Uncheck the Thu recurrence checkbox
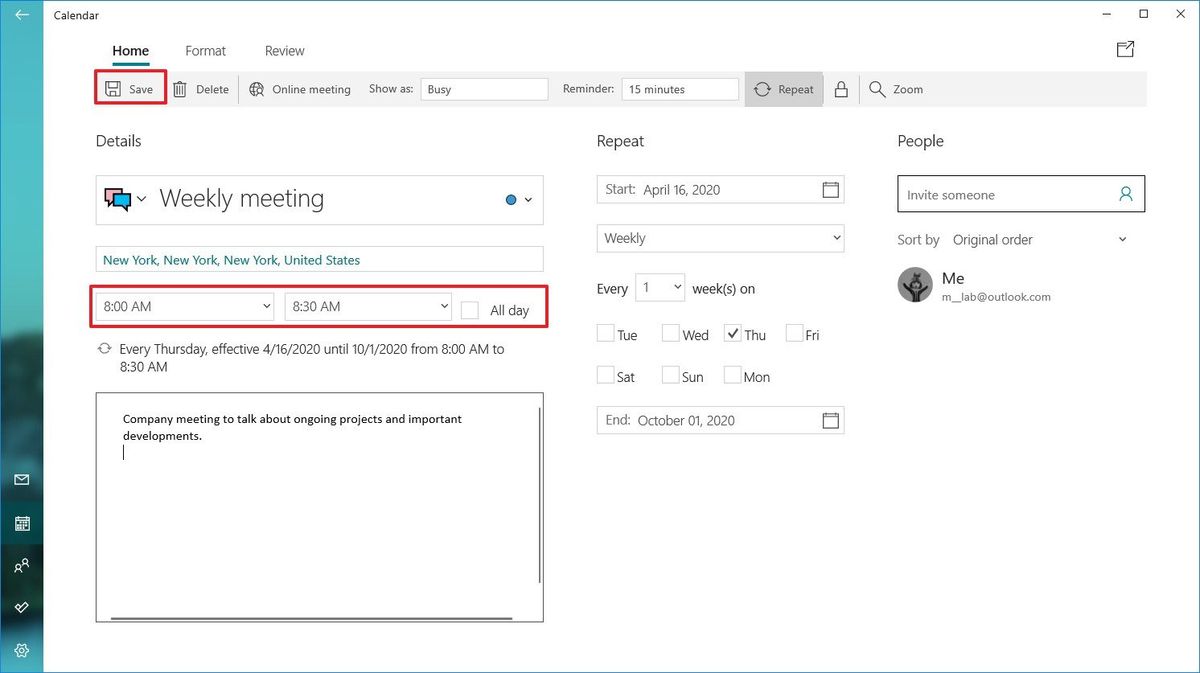Screen dimensions: 1200x673 click(734, 333)
